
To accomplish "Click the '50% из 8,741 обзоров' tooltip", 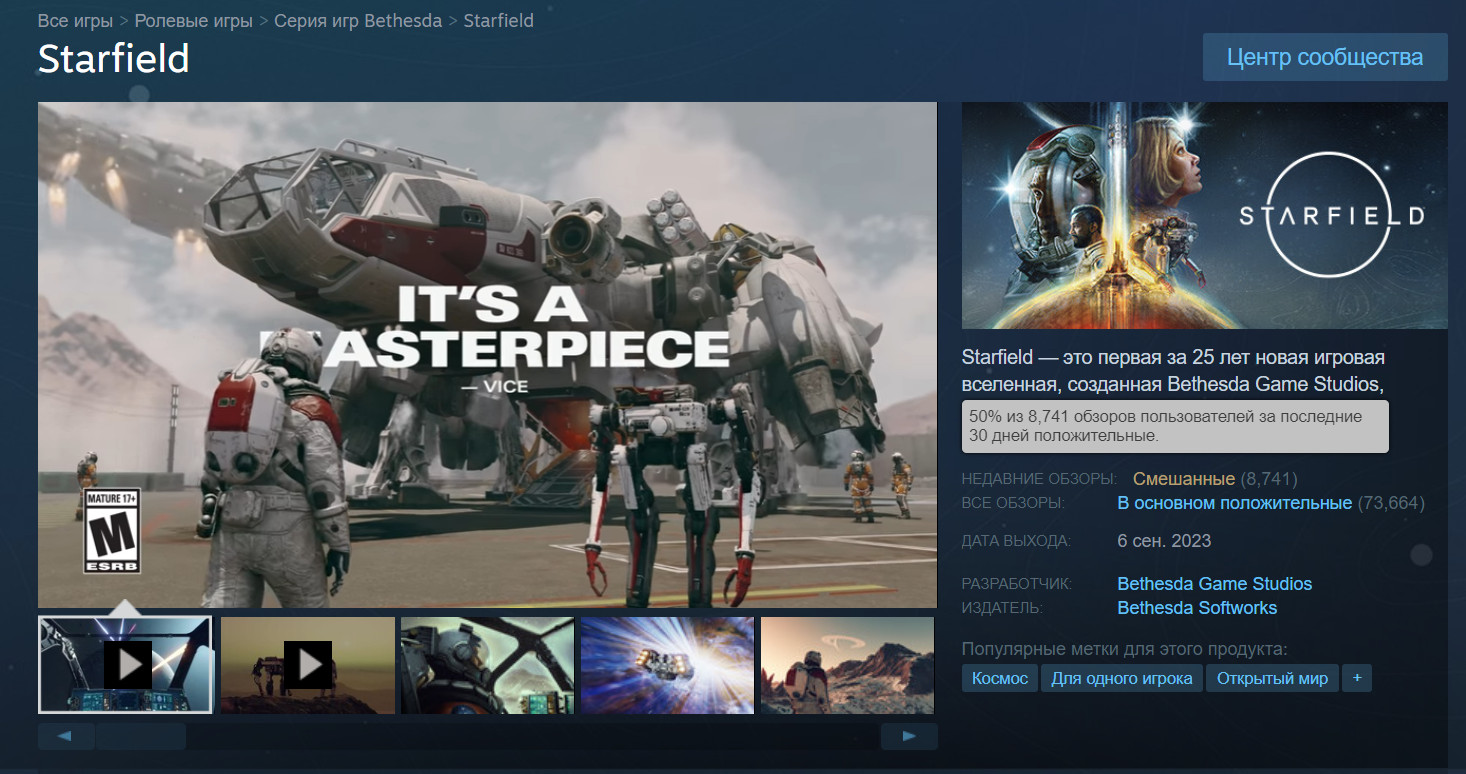I will click(1175, 426).
